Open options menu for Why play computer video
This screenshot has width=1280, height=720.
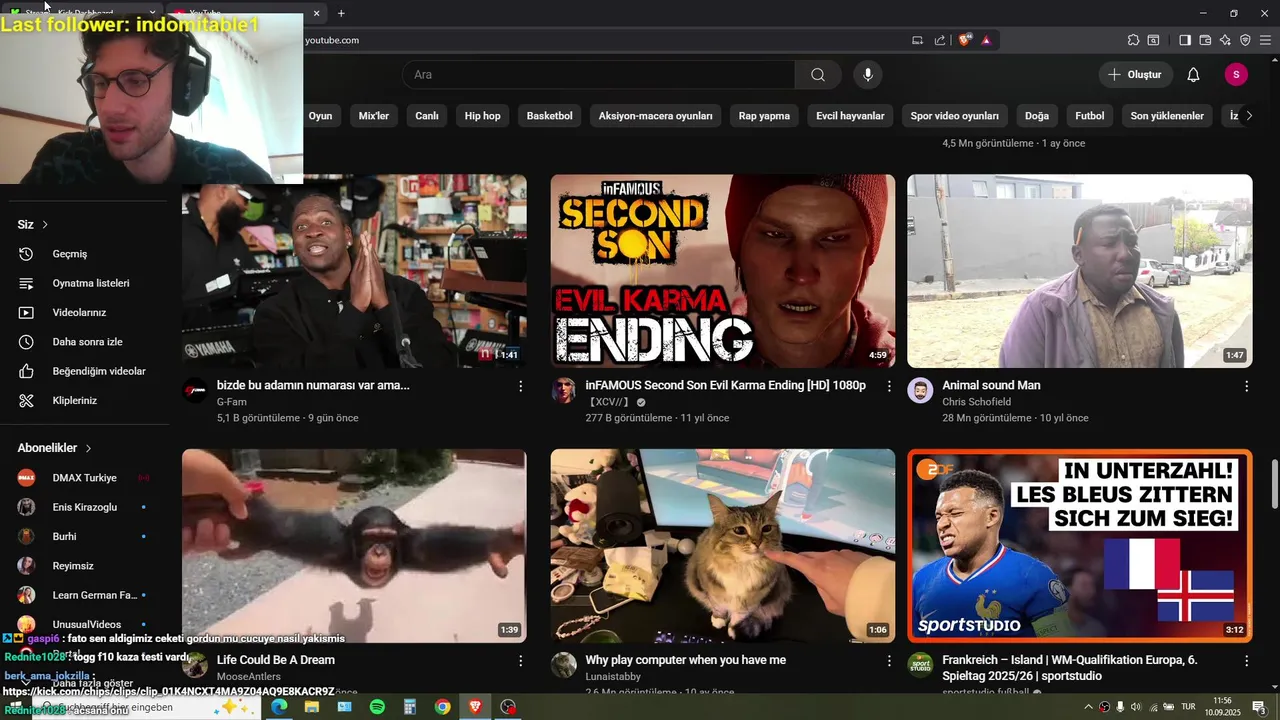point(889,661)
